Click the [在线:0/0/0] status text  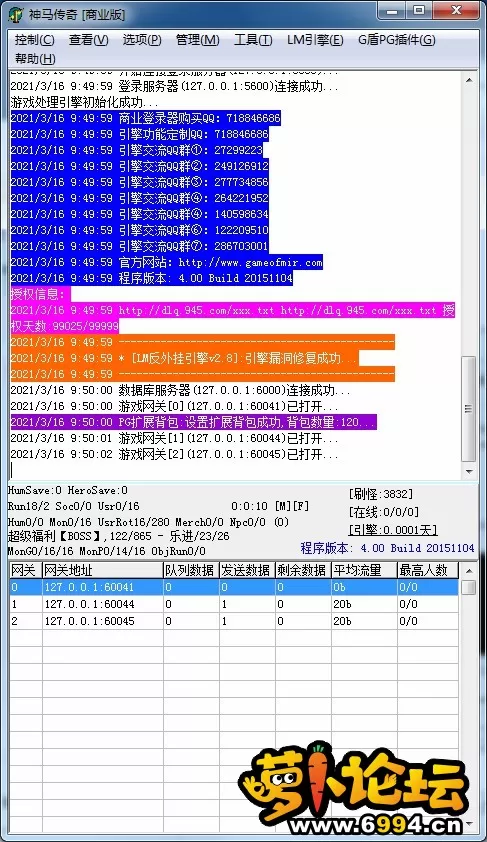(x=383, y=512)
